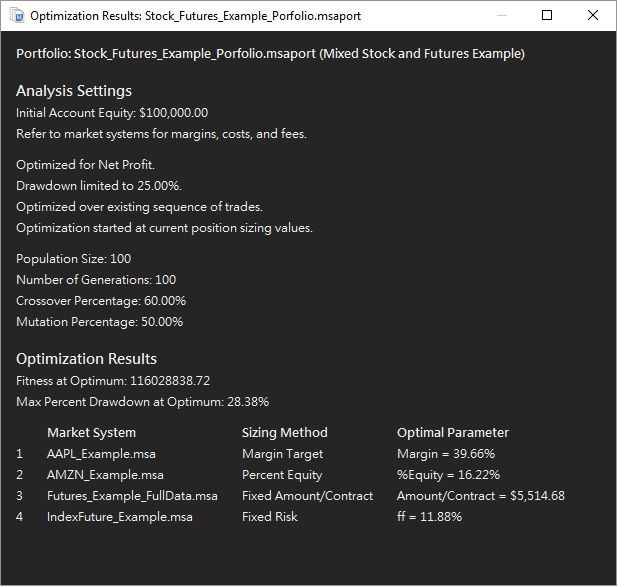
Task: Close the Optimization Results window
Action: [x=593, y=16]
